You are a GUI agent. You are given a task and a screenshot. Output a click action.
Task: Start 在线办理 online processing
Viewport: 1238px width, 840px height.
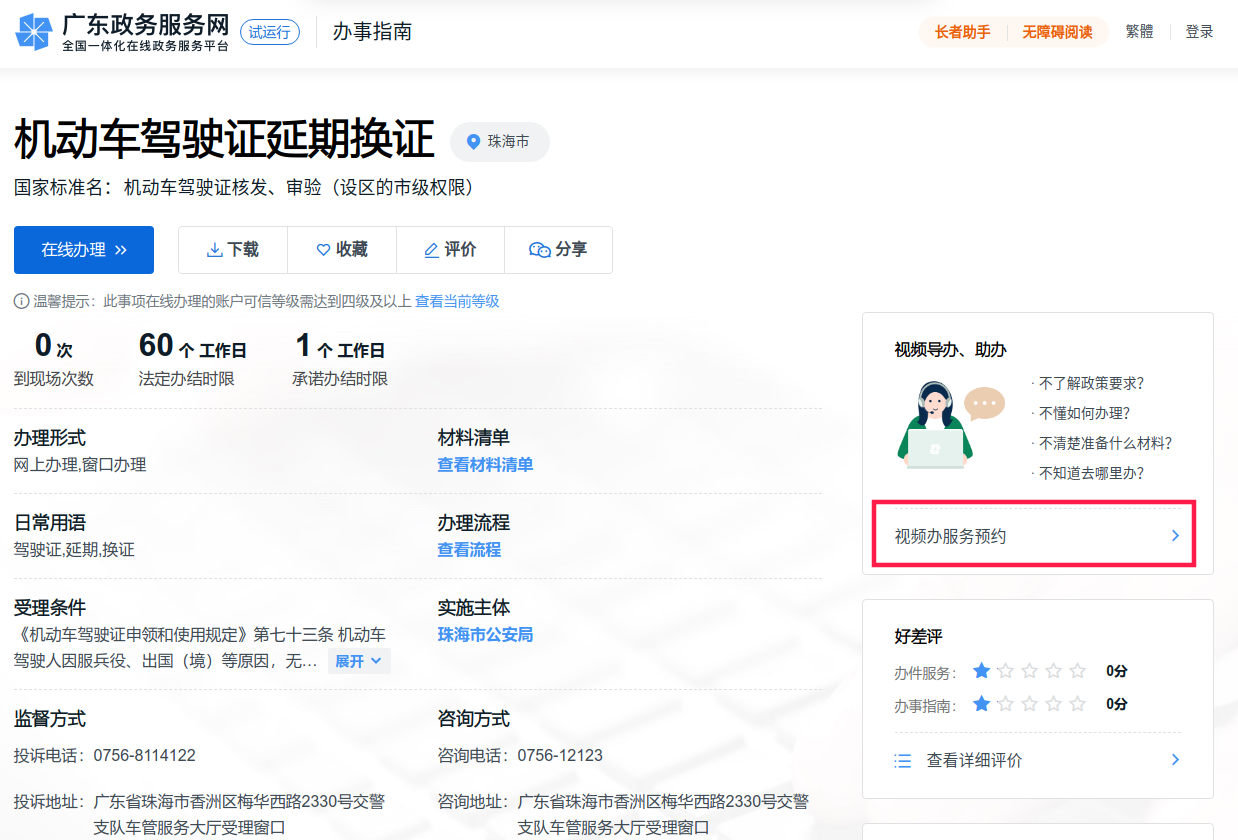(84, 250)
